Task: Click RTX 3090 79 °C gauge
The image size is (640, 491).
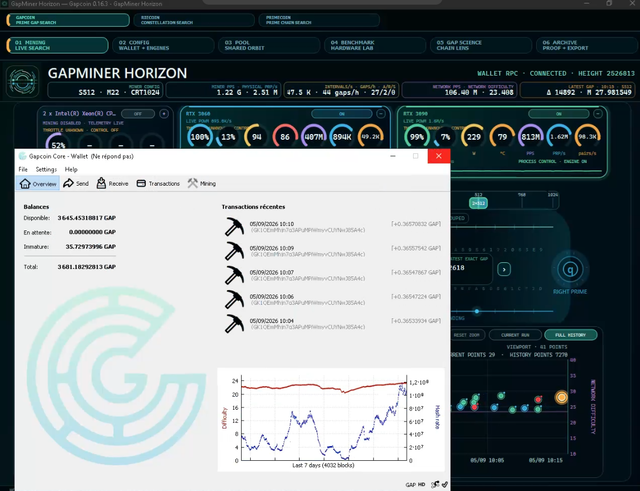Action: click(502, 137)
